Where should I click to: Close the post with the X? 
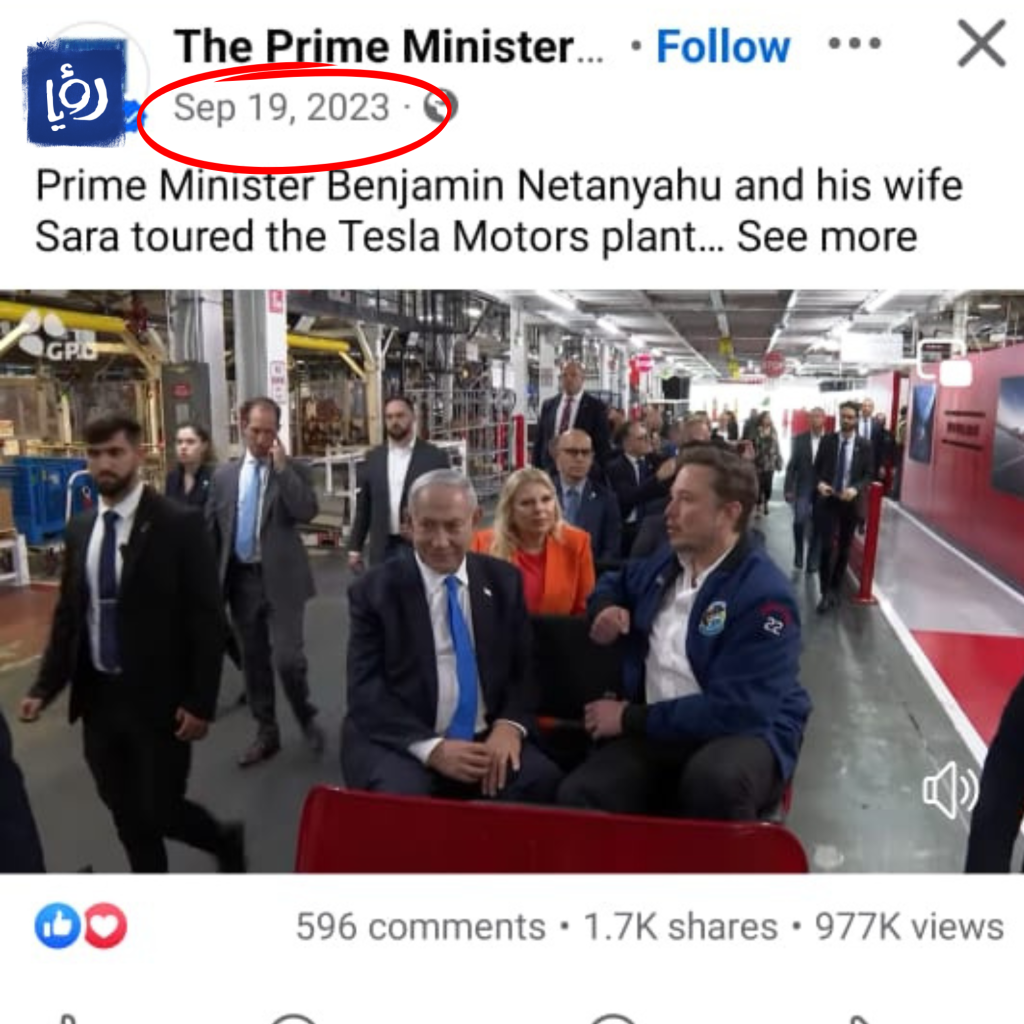click(981, 44)
